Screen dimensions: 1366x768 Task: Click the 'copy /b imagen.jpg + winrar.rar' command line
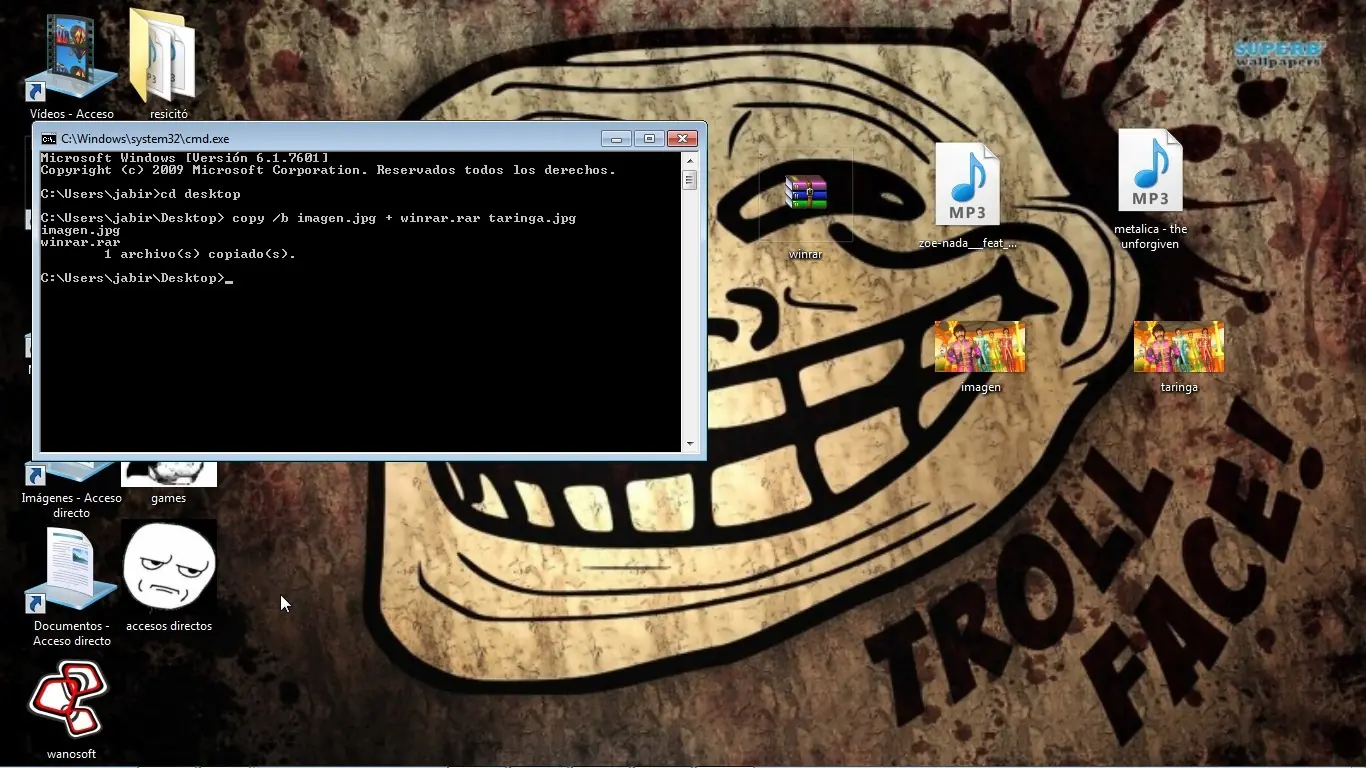point(308,218)
